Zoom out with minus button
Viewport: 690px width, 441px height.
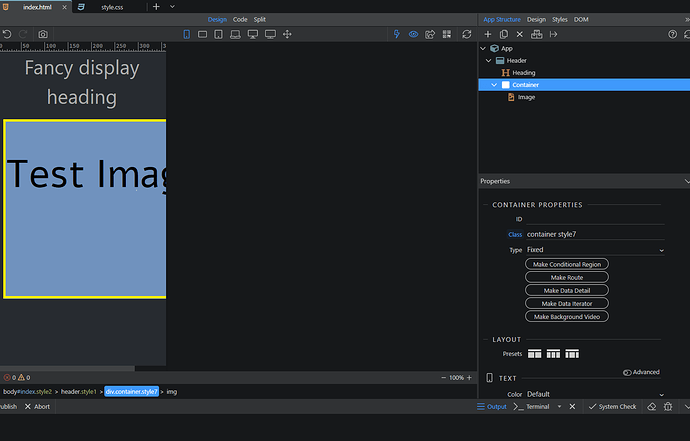point(444,378)
